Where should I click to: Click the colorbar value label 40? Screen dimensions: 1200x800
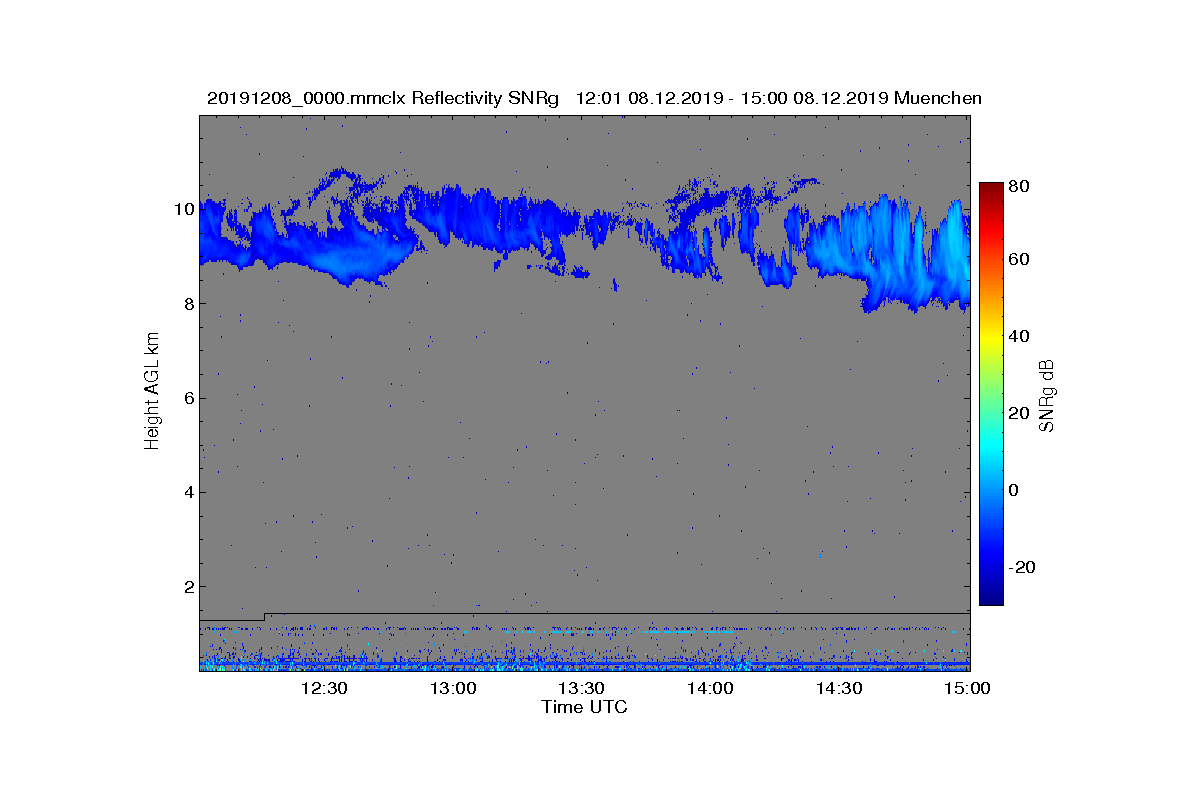pos(1020,336)
